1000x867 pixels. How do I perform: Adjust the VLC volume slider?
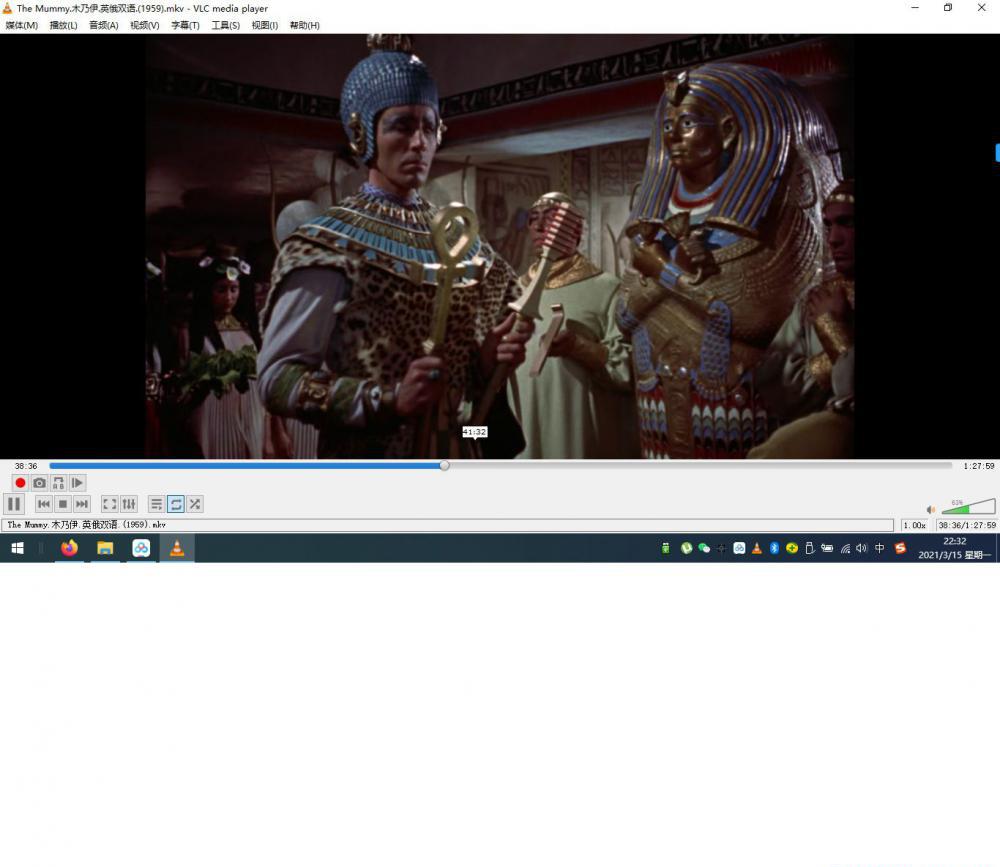(968, 507)
